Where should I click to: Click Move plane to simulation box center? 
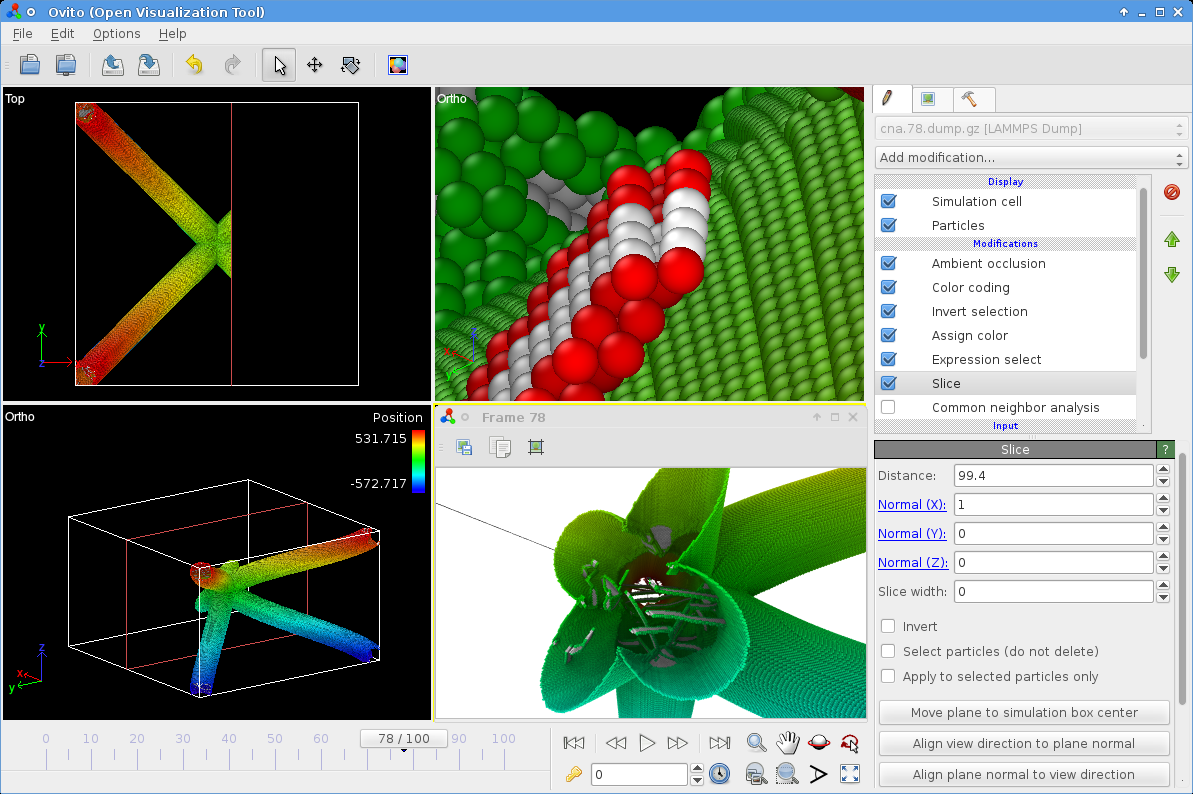click(x=1024, y=713)
